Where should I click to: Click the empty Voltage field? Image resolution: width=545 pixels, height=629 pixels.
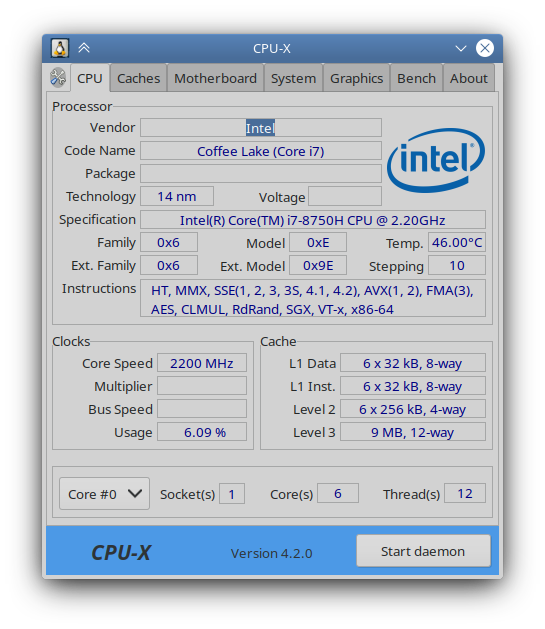344,197
